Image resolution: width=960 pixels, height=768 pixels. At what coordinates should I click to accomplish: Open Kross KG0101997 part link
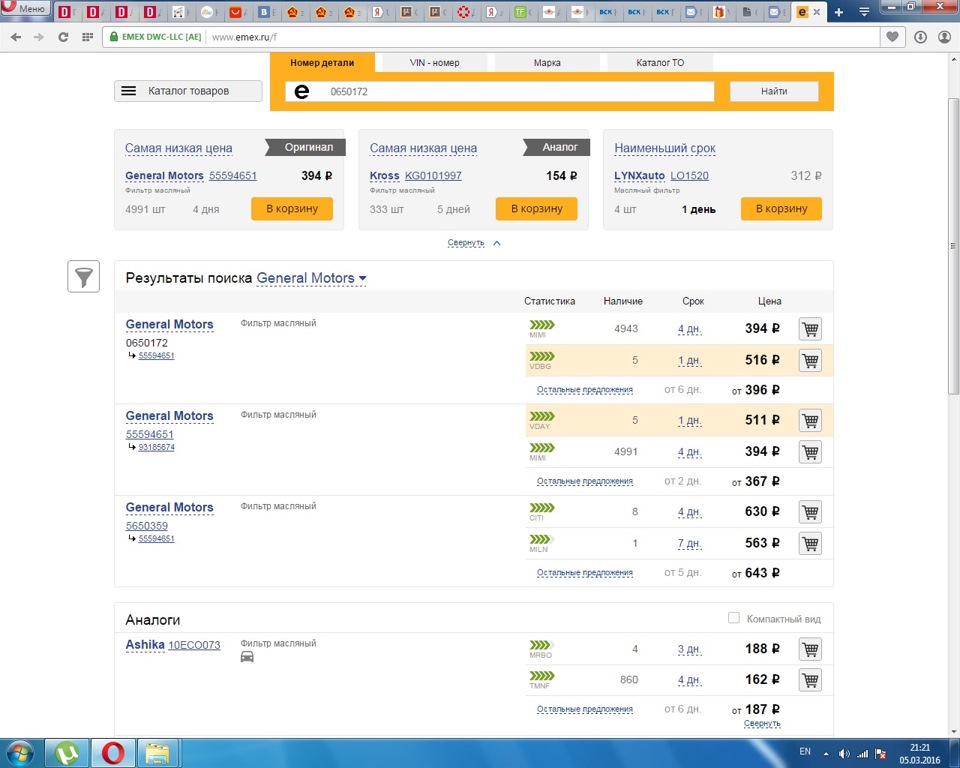pyautogui.click(x=433, y=176)
